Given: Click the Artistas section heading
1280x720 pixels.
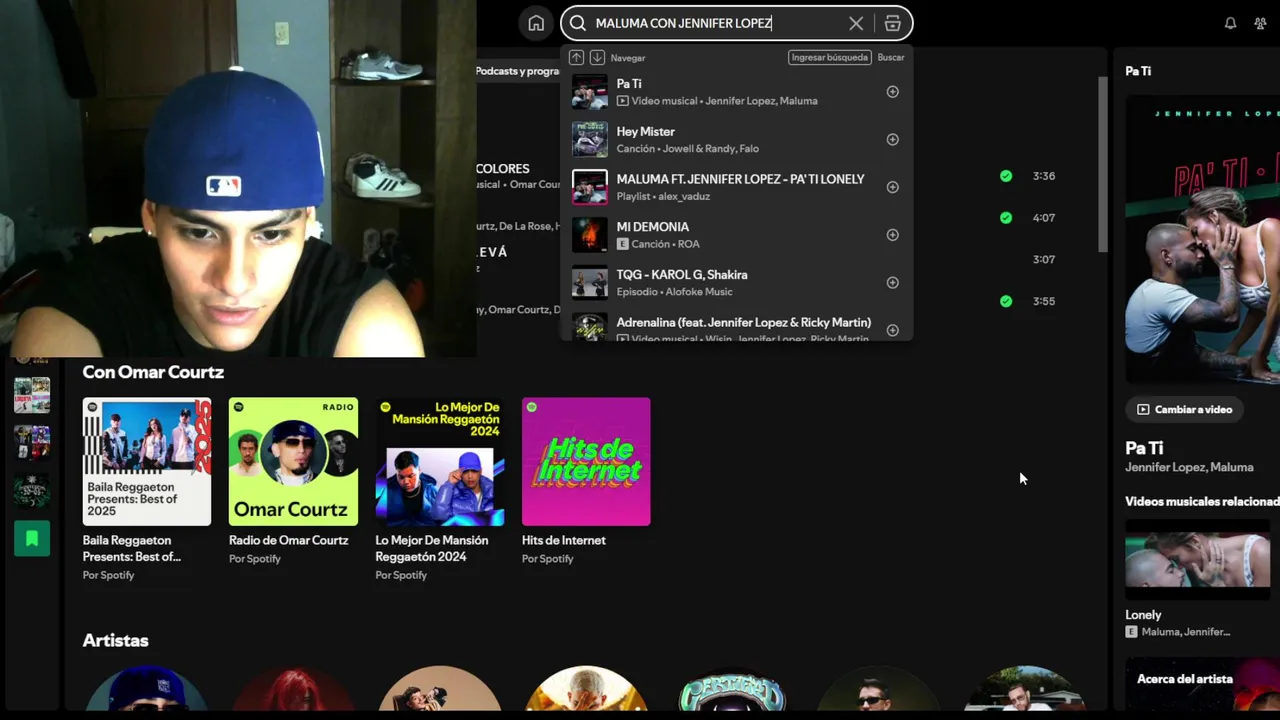Looking at the screenshot, I should point(116,640).
